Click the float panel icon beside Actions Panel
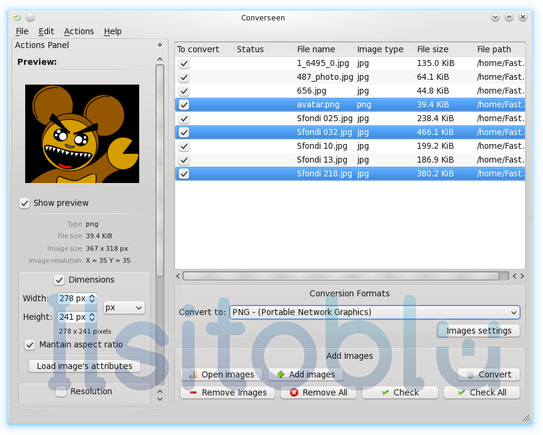 (x=160, y=45)
